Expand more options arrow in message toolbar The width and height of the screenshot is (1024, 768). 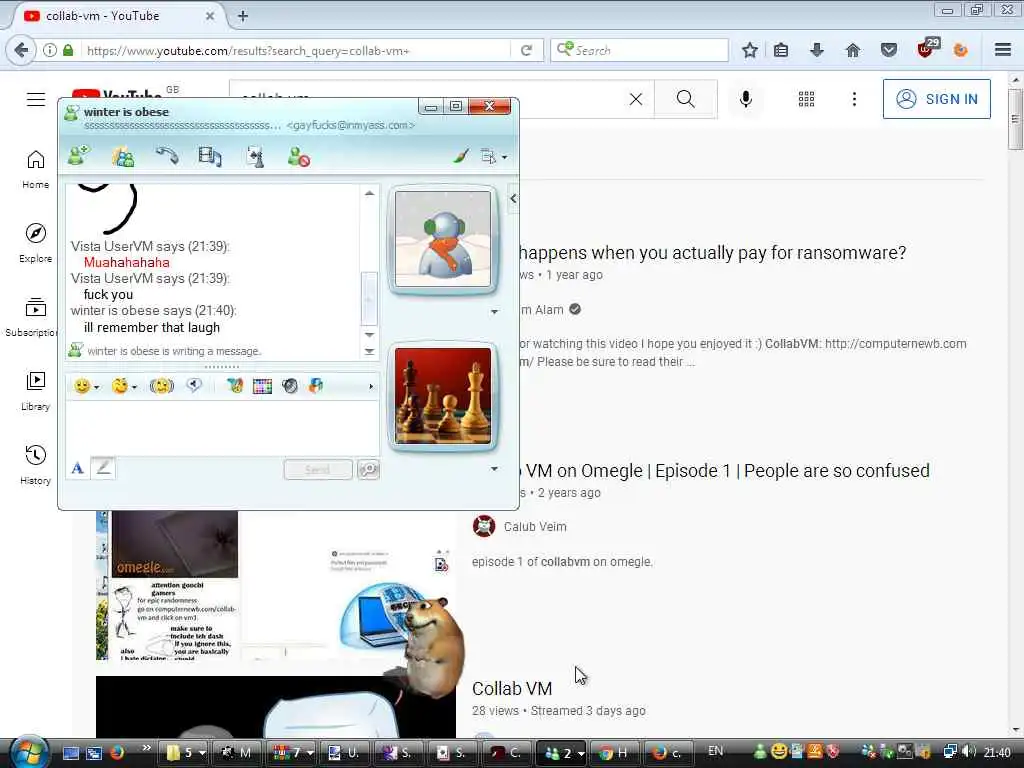click(371, 387)
